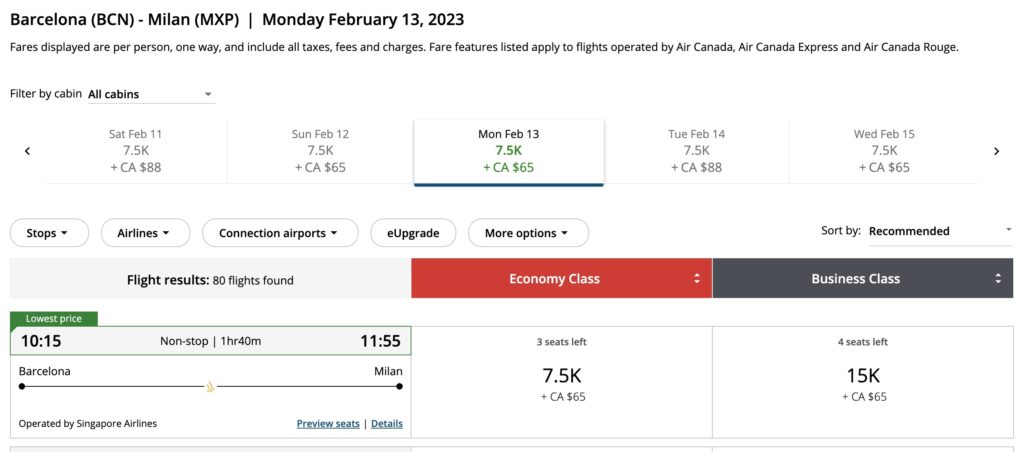Select the Sat Feb 11 date tab
The width and height of the screenshot is (1024, 452).
136,151
